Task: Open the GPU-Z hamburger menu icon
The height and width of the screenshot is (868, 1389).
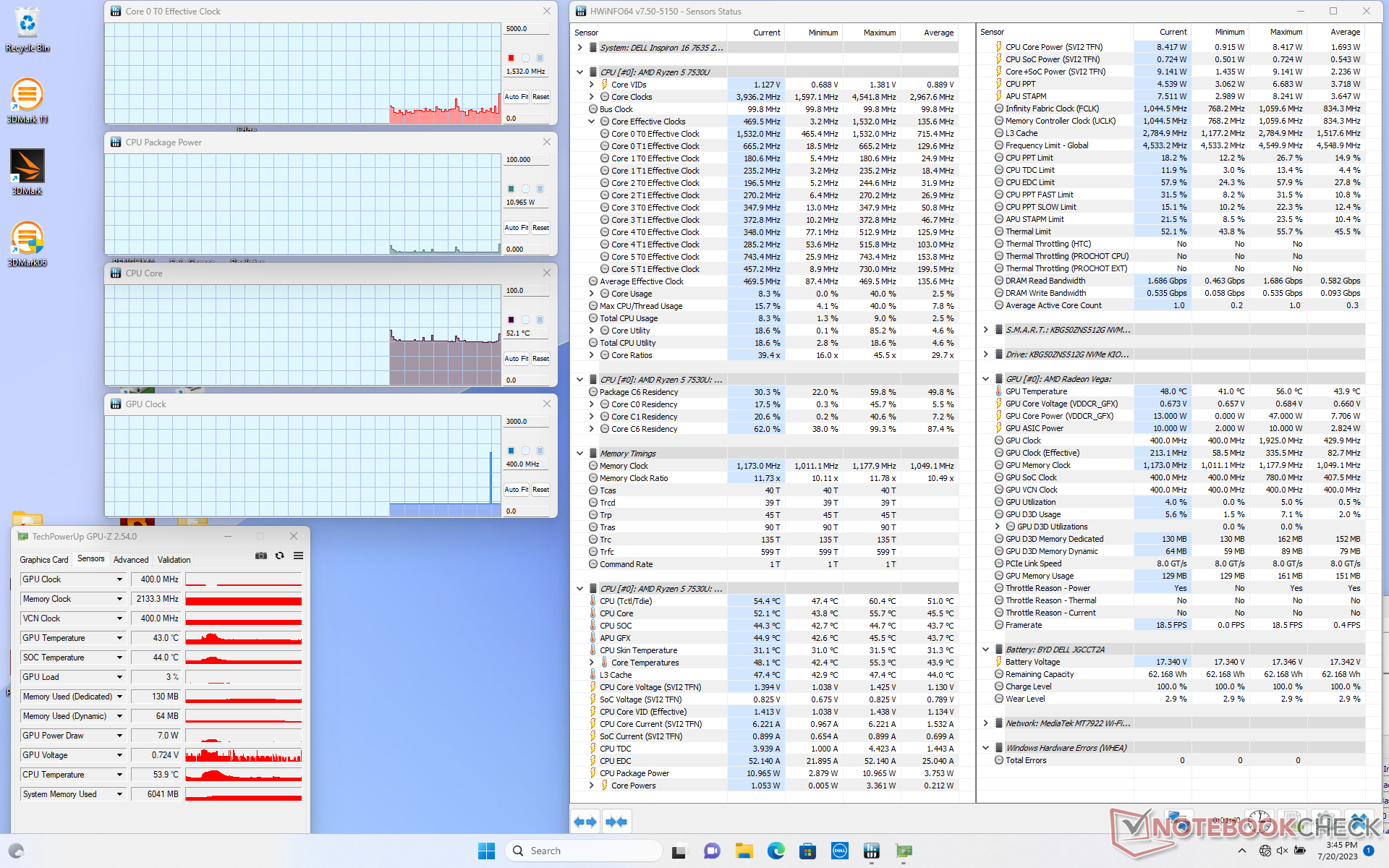Action: [298, 556]
